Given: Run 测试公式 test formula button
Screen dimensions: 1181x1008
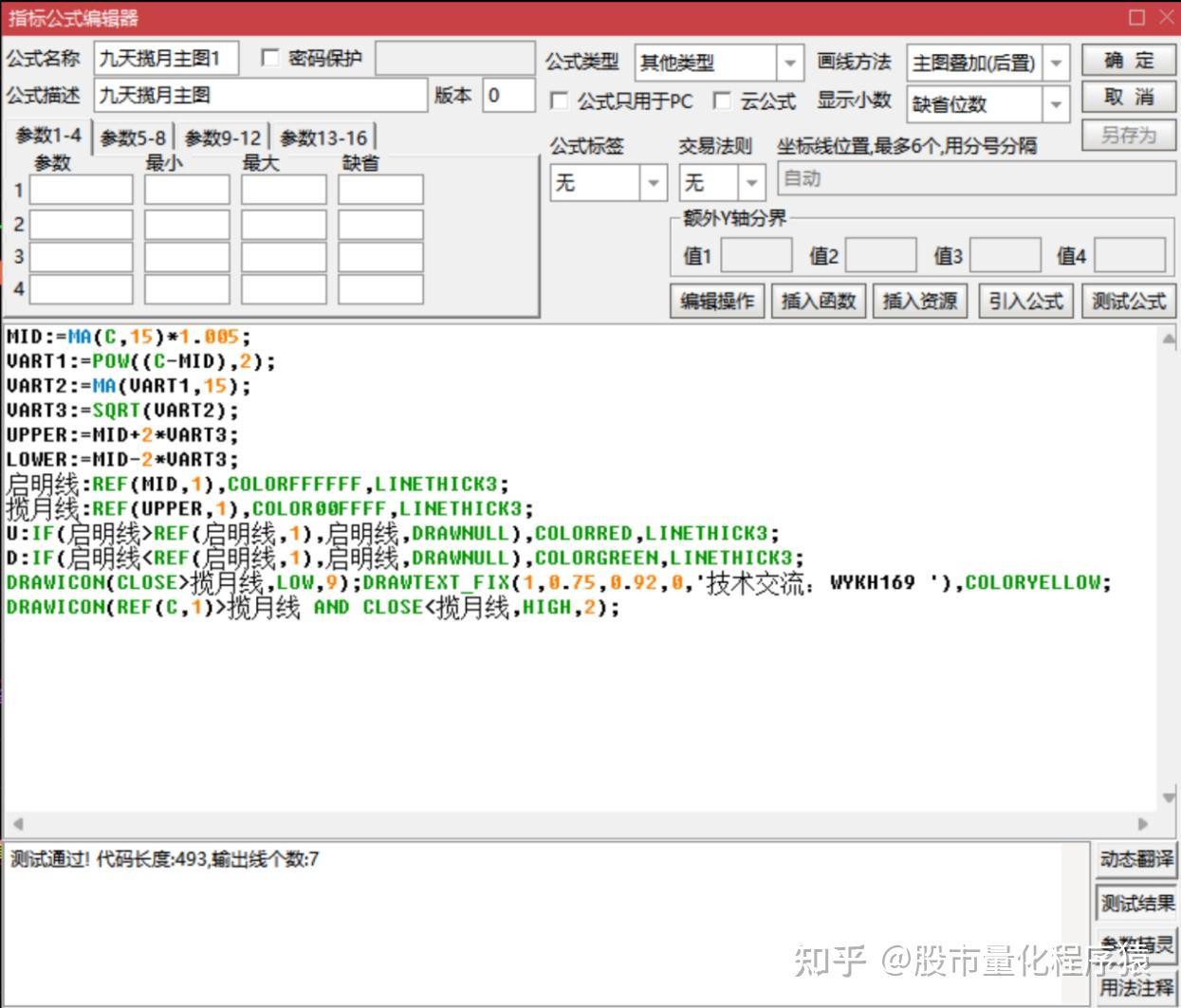Looking at the screenshot, I should (1128, 301).
